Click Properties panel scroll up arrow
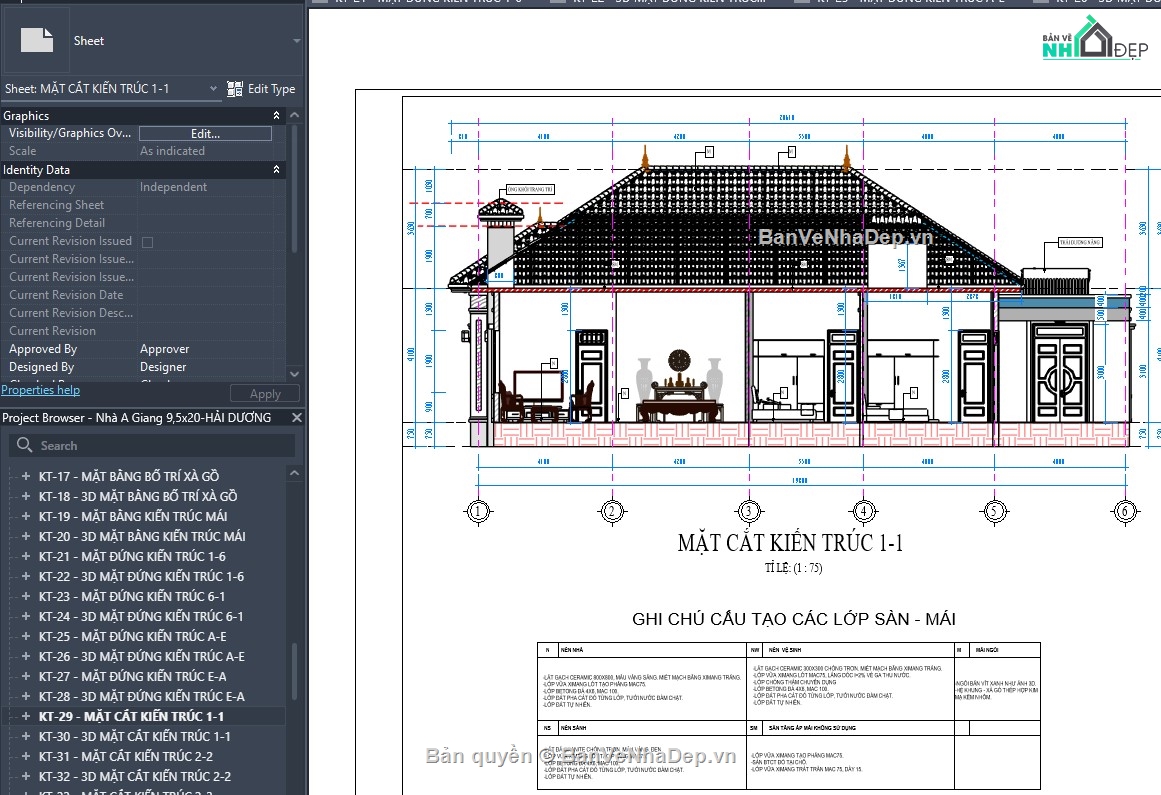Screen dimensions: 1161x795 coord(295,115)
